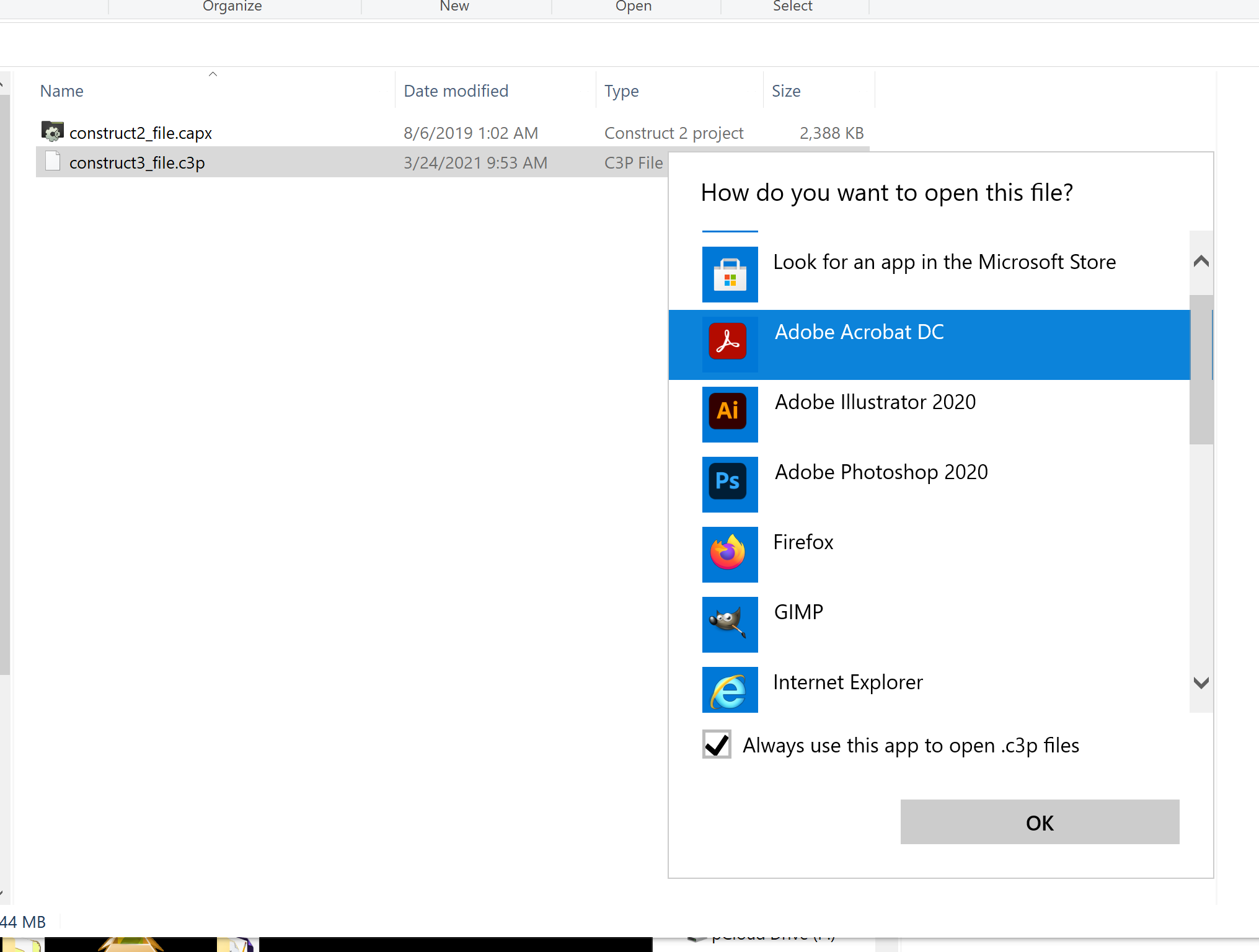The image size is (1259, 952).
Task: Click date 3/24/2021 9:53 AM
Action: [x=475, y=162]
